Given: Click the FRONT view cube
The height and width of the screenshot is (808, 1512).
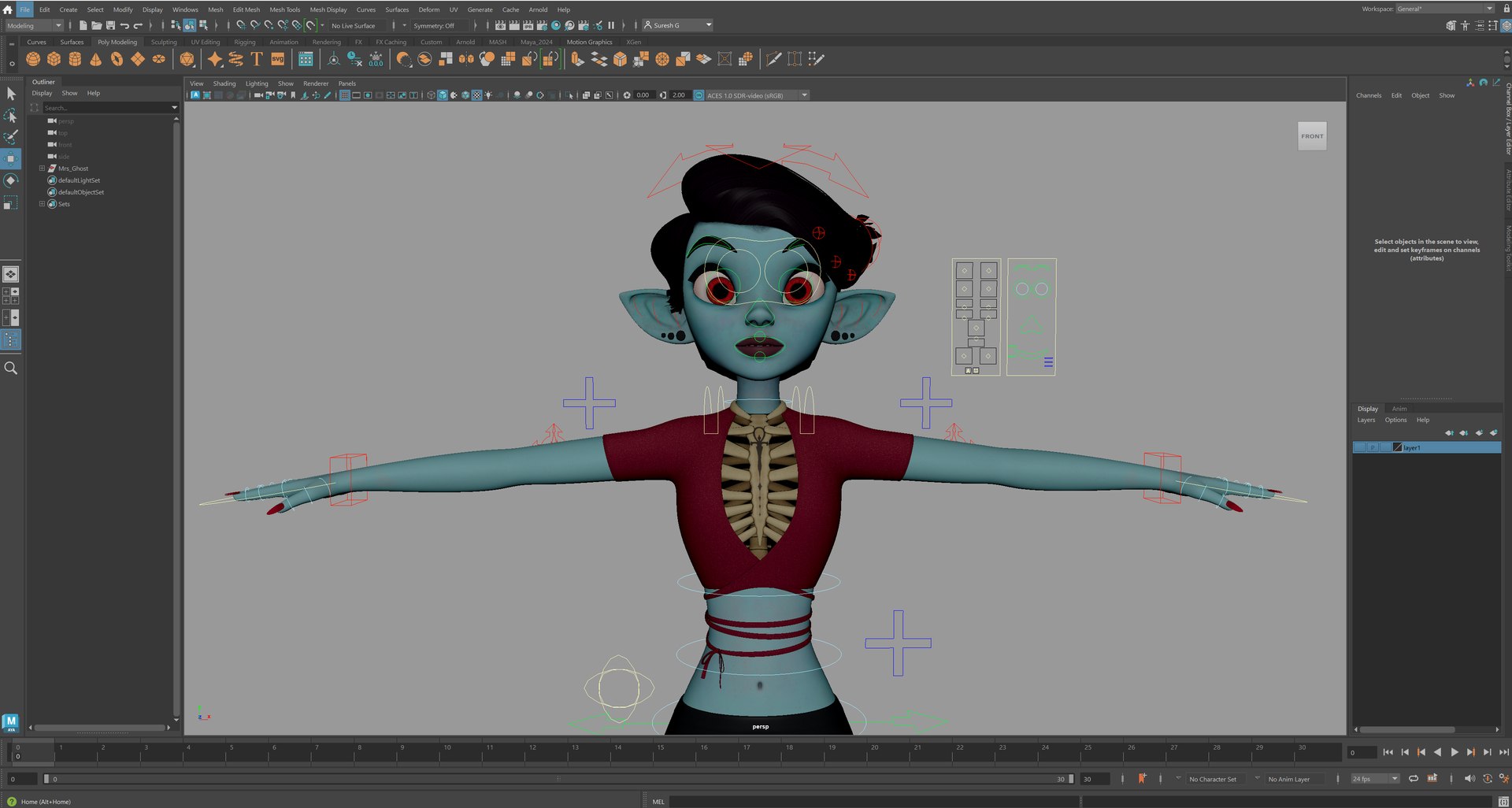Looking at the screenshot, I should pyautogui.click(x=1312, y=136).
